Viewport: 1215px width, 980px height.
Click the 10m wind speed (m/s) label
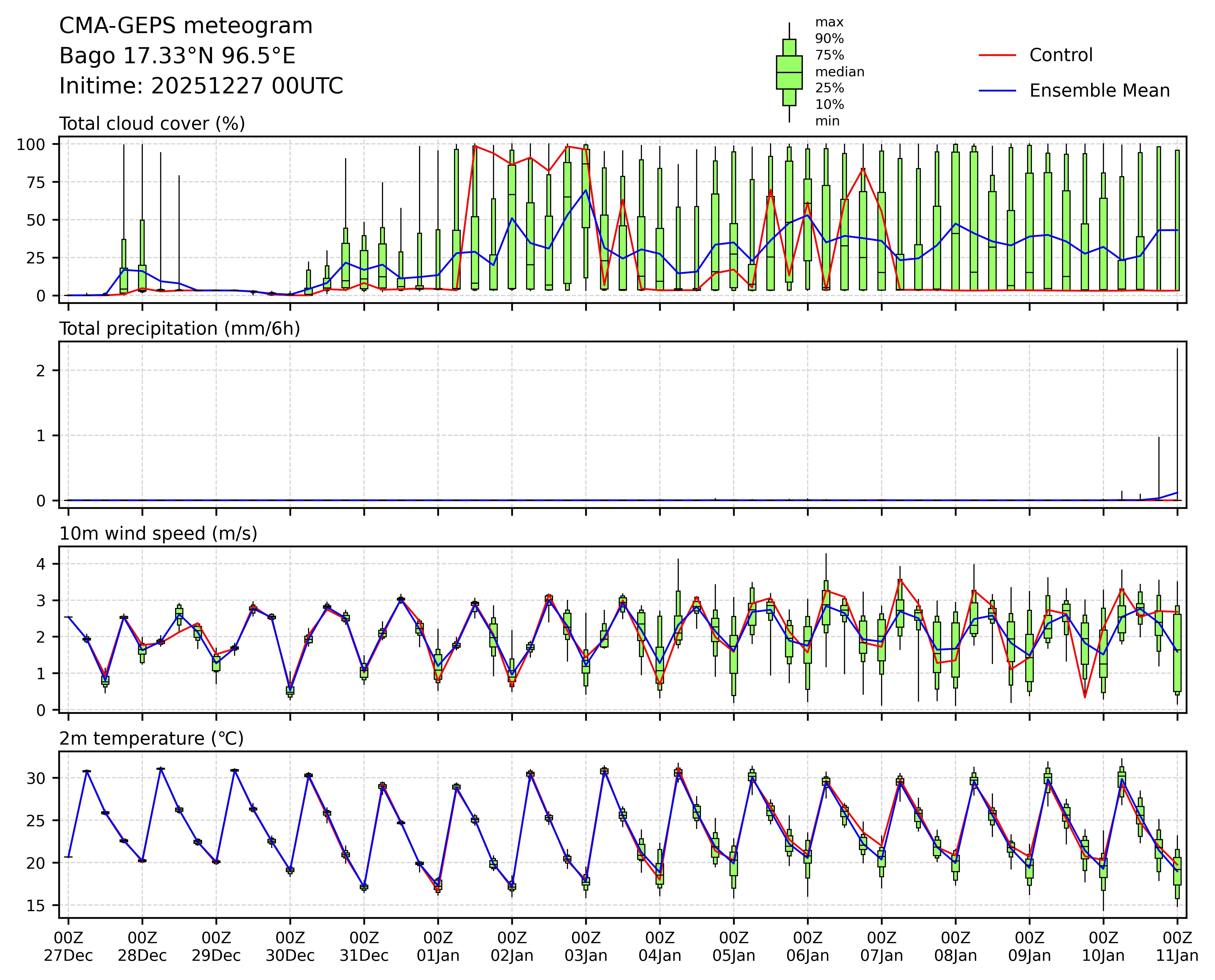coord(158,534)
